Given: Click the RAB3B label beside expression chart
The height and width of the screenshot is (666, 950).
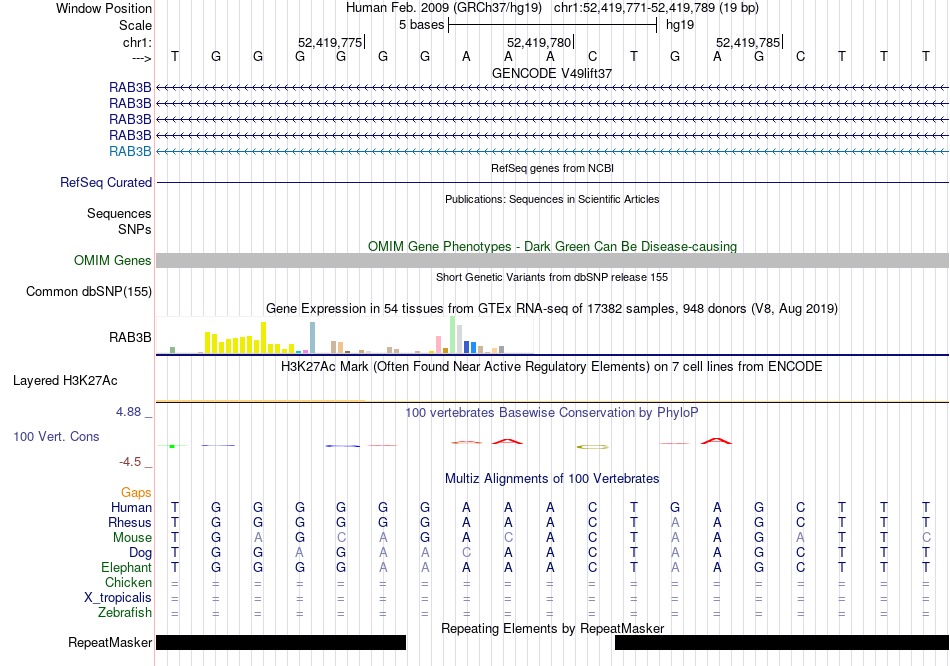Looking at the screenshot, I should tap(130, 338).
